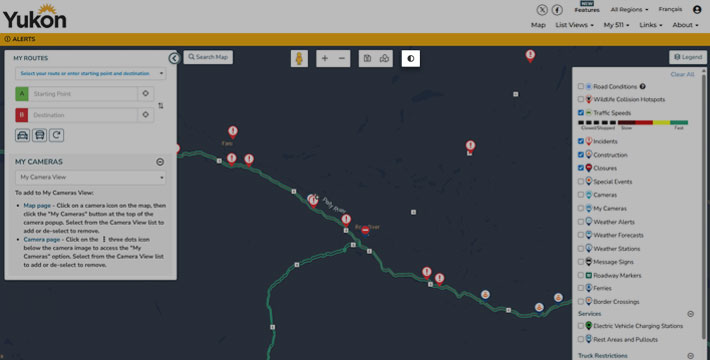Collapse the My Cameras section
Viewport: 710px width, 360px height.
pyautogui.click(x=160, y=162)
